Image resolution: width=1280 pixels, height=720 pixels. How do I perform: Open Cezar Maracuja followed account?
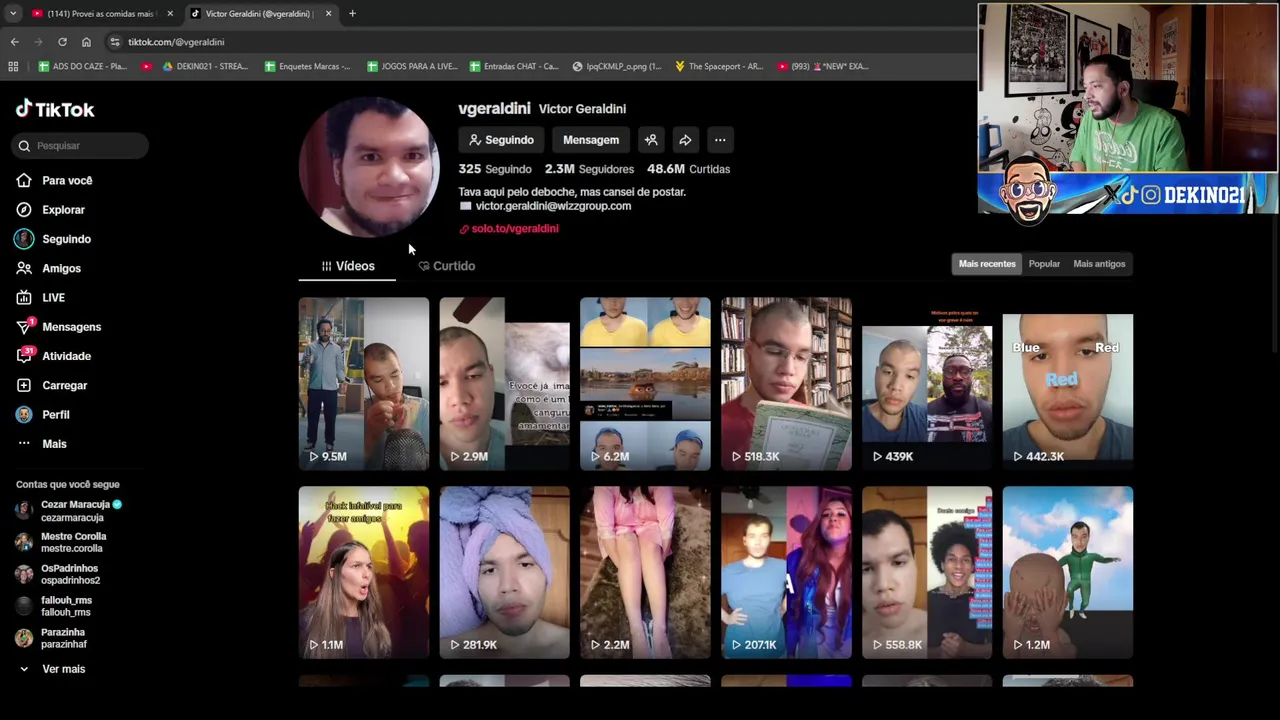point(68,511)
